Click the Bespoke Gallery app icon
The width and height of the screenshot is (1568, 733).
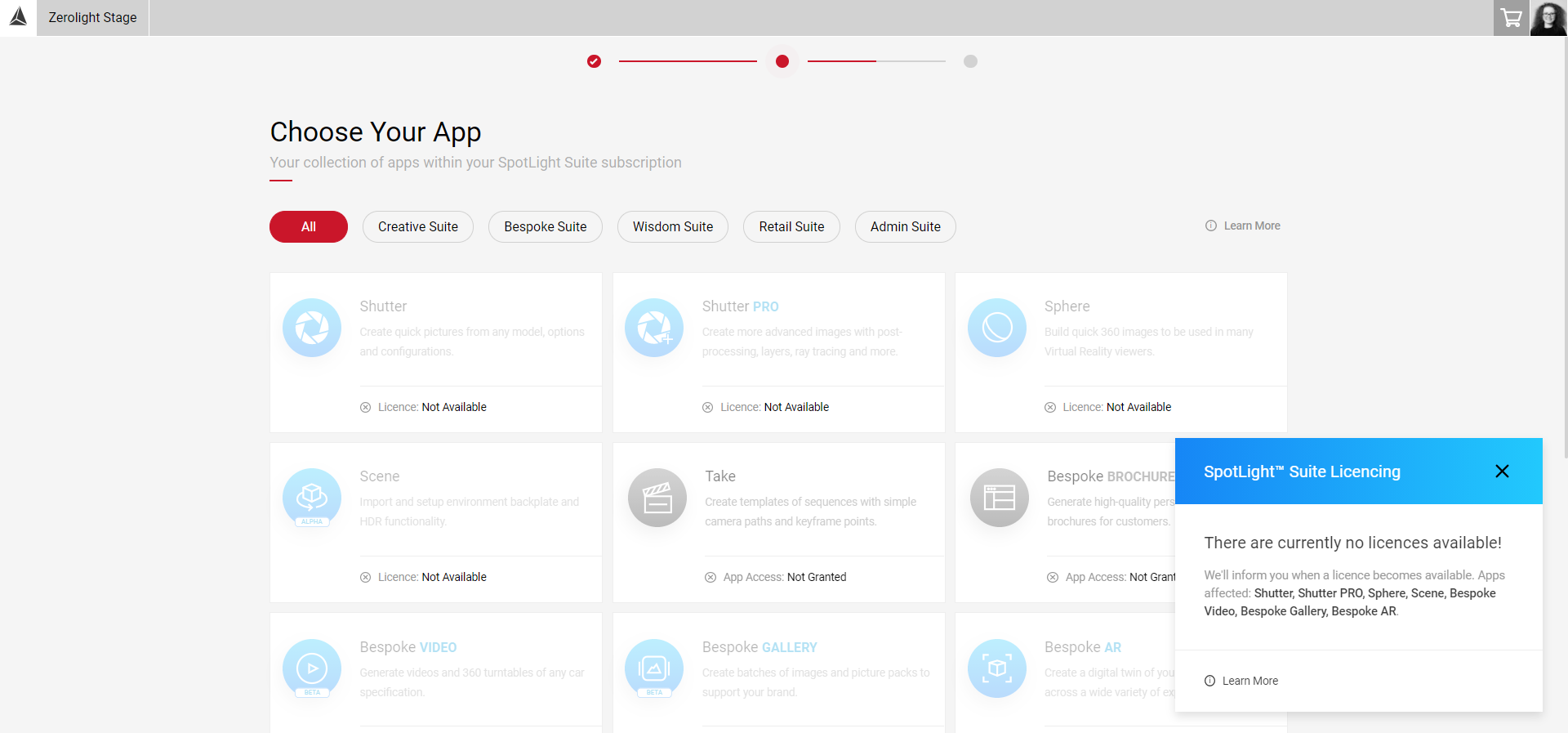pos(654,668)
